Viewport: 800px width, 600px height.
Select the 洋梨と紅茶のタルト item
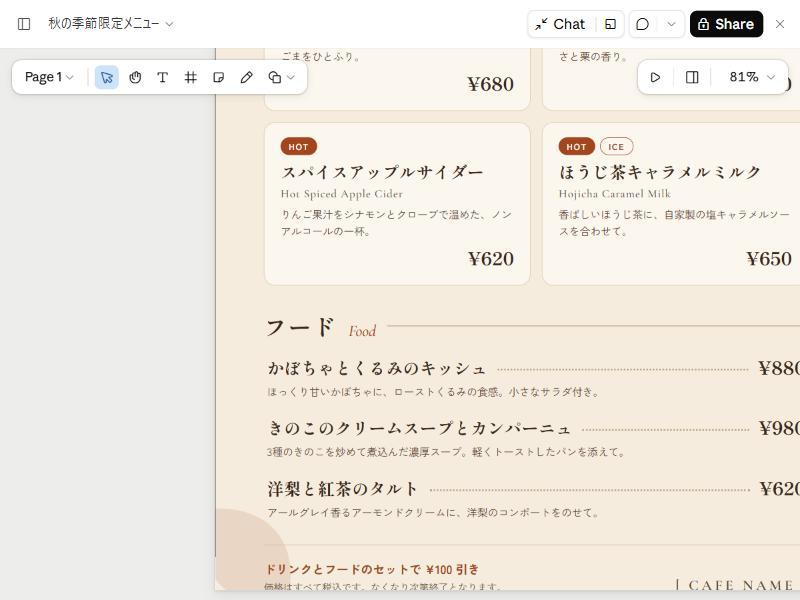tap(342, 489)
